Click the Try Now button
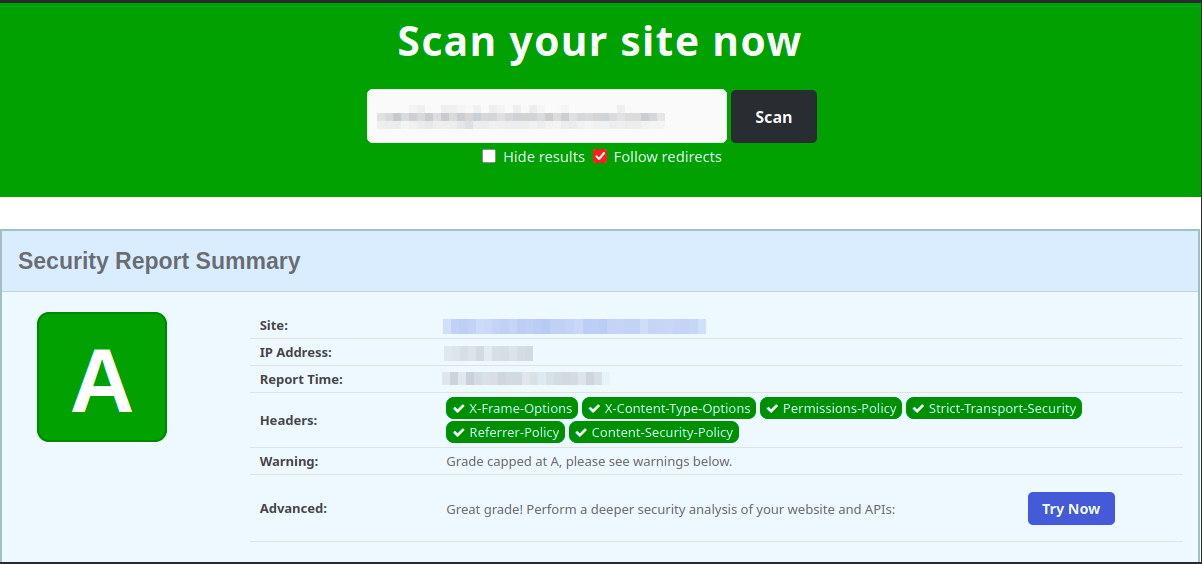This screenshot has height=564, width=1202. [1070, 508]
